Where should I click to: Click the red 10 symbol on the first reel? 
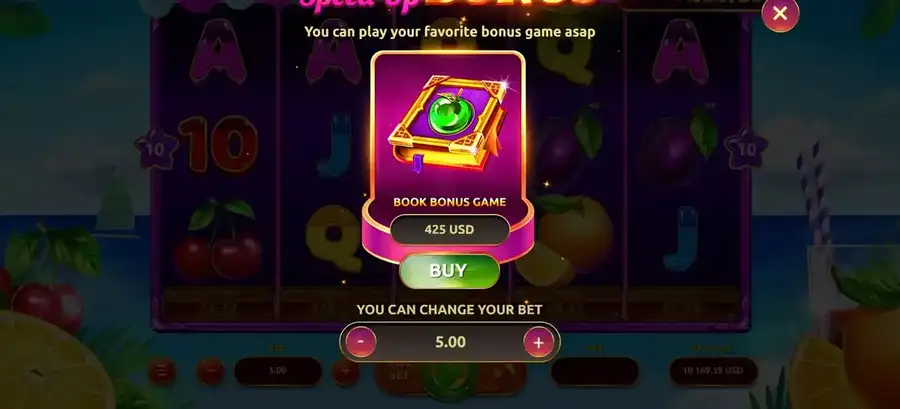click(218, 144)
